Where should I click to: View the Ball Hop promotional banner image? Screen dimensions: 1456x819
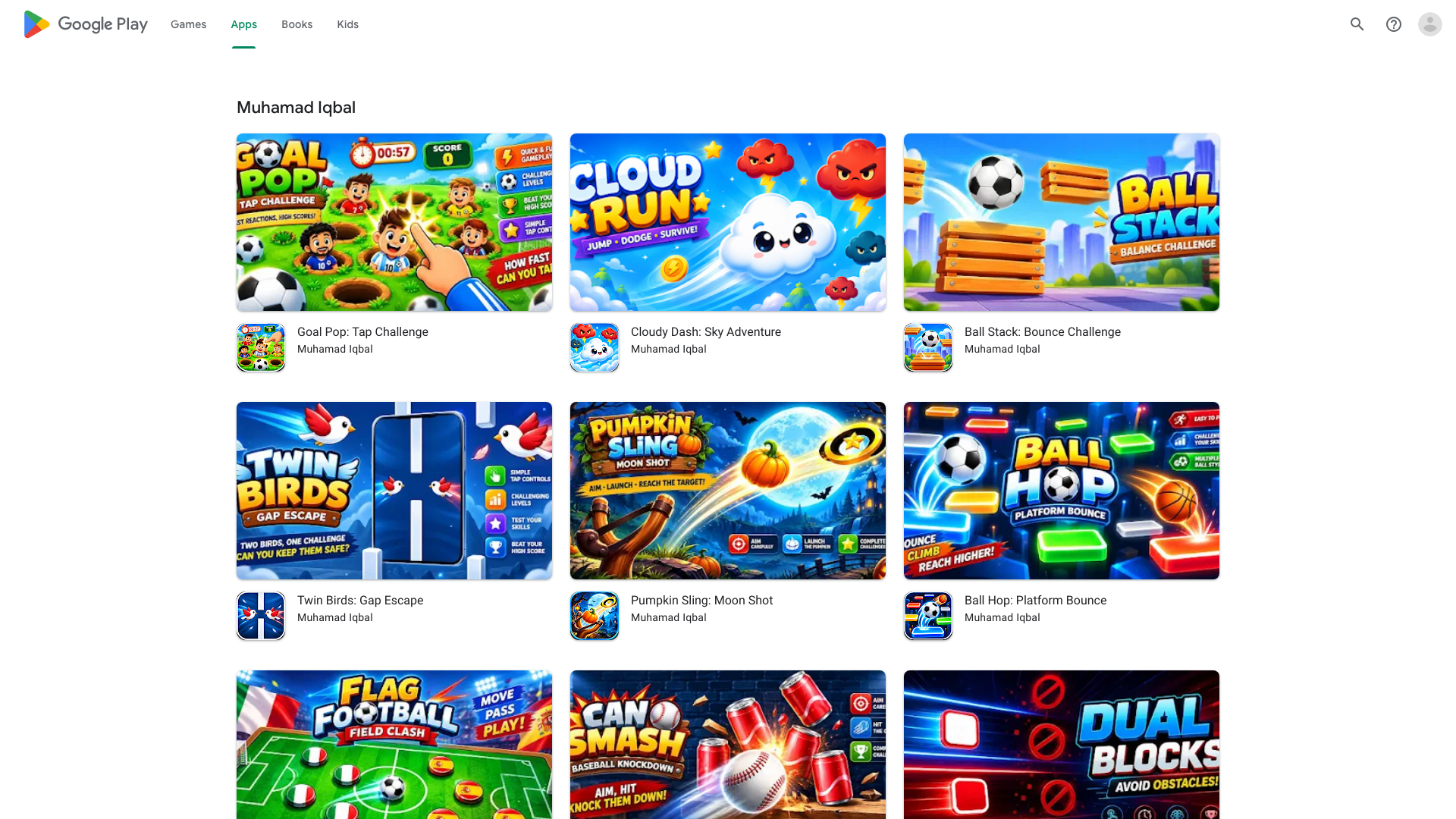(1062, 491)
